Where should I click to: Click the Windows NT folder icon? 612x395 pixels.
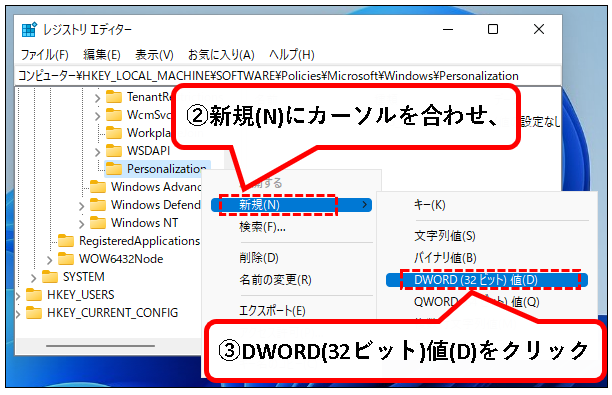coord(98,223)
